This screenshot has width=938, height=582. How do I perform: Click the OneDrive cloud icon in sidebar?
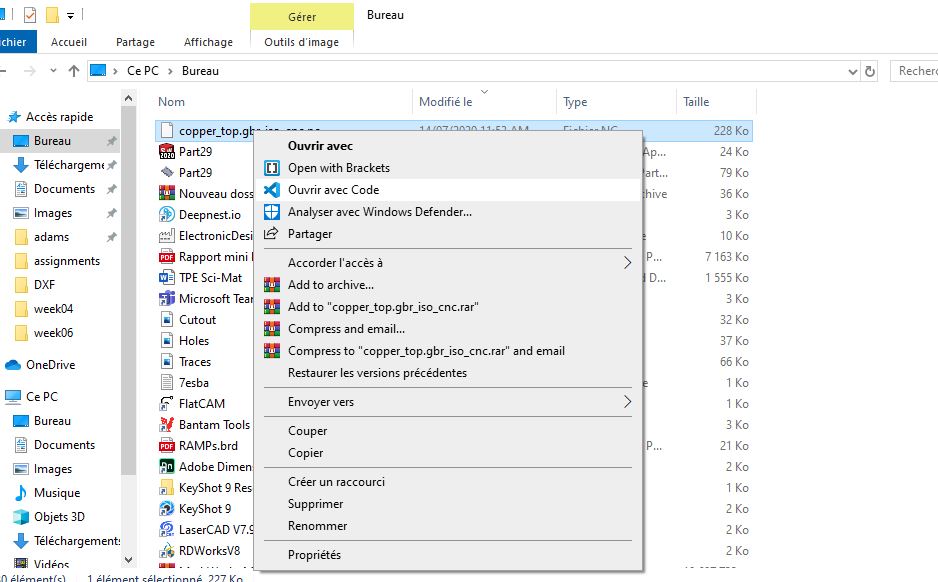(x=14, y=365)
